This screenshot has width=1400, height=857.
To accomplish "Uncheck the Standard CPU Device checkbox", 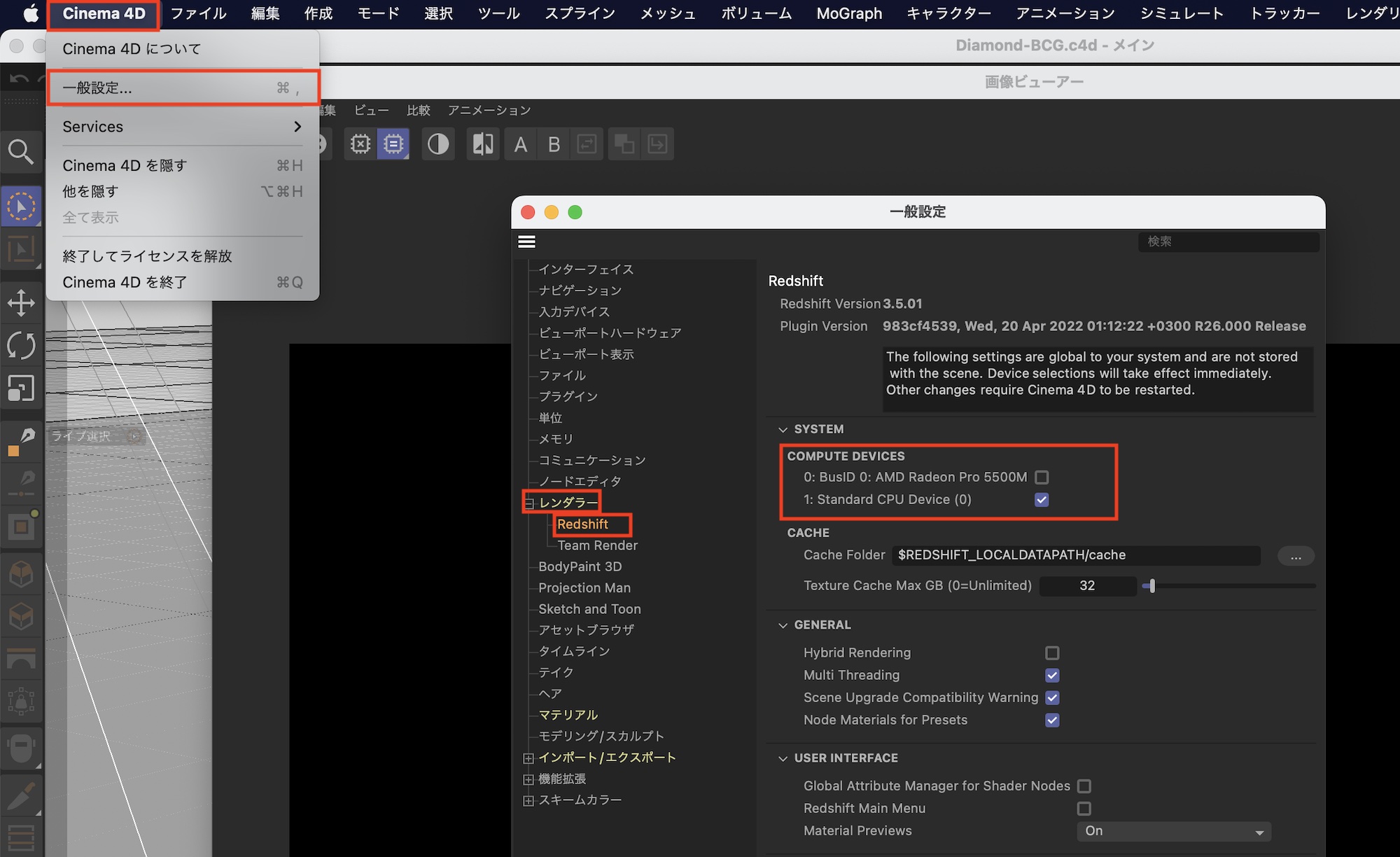I will pyautogui.click(x=1042, y=499).
